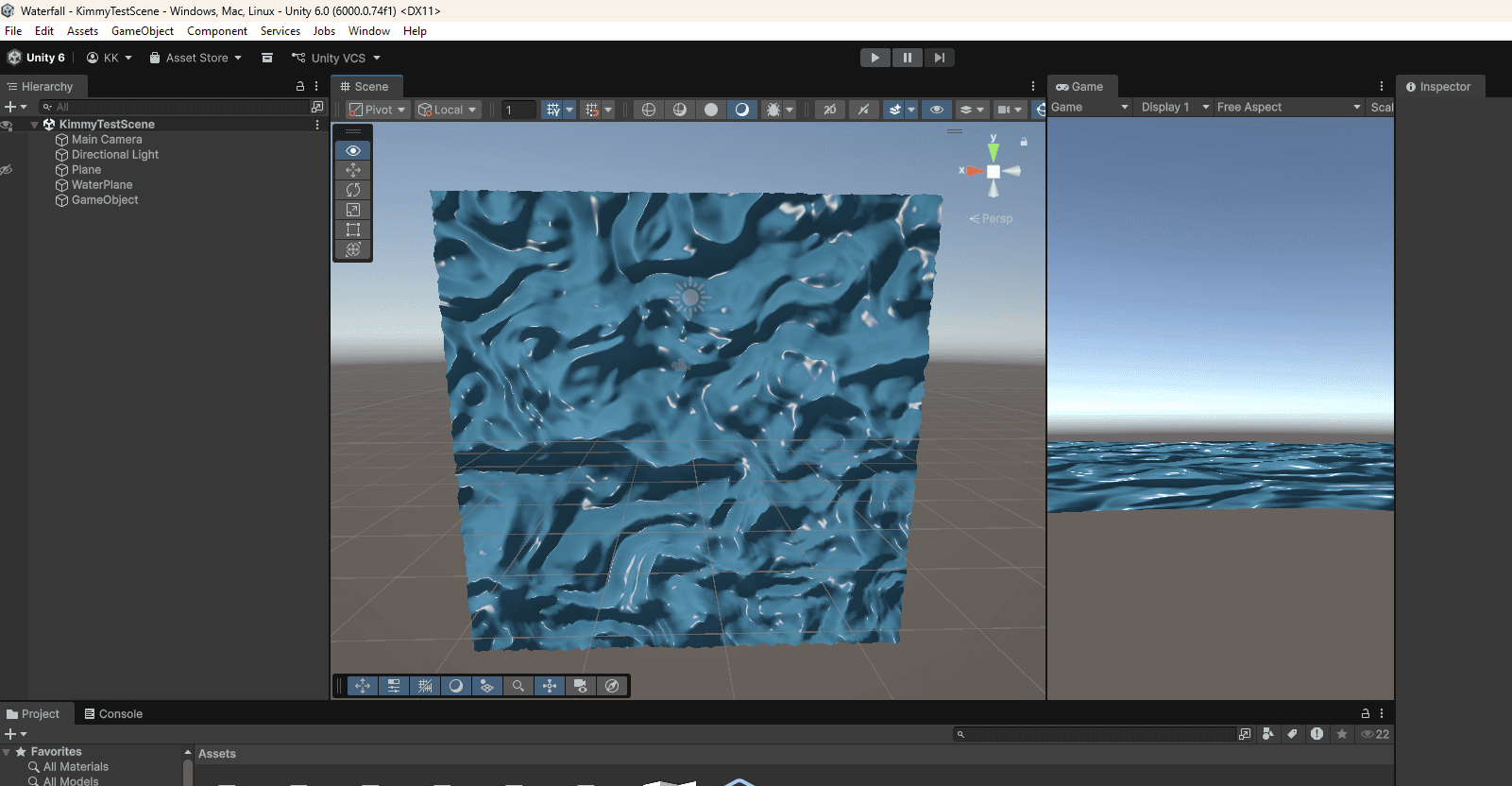Select the Rotate tool in Scene toolbar
This screenshot has height=786, width=1512.
[x=353, y=191]
